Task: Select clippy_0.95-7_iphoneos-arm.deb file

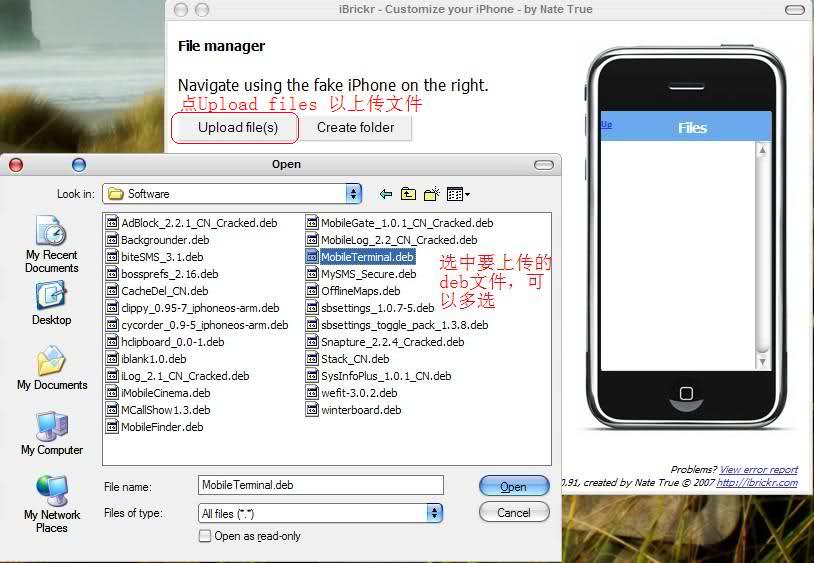Action: (x=193, y=308)
